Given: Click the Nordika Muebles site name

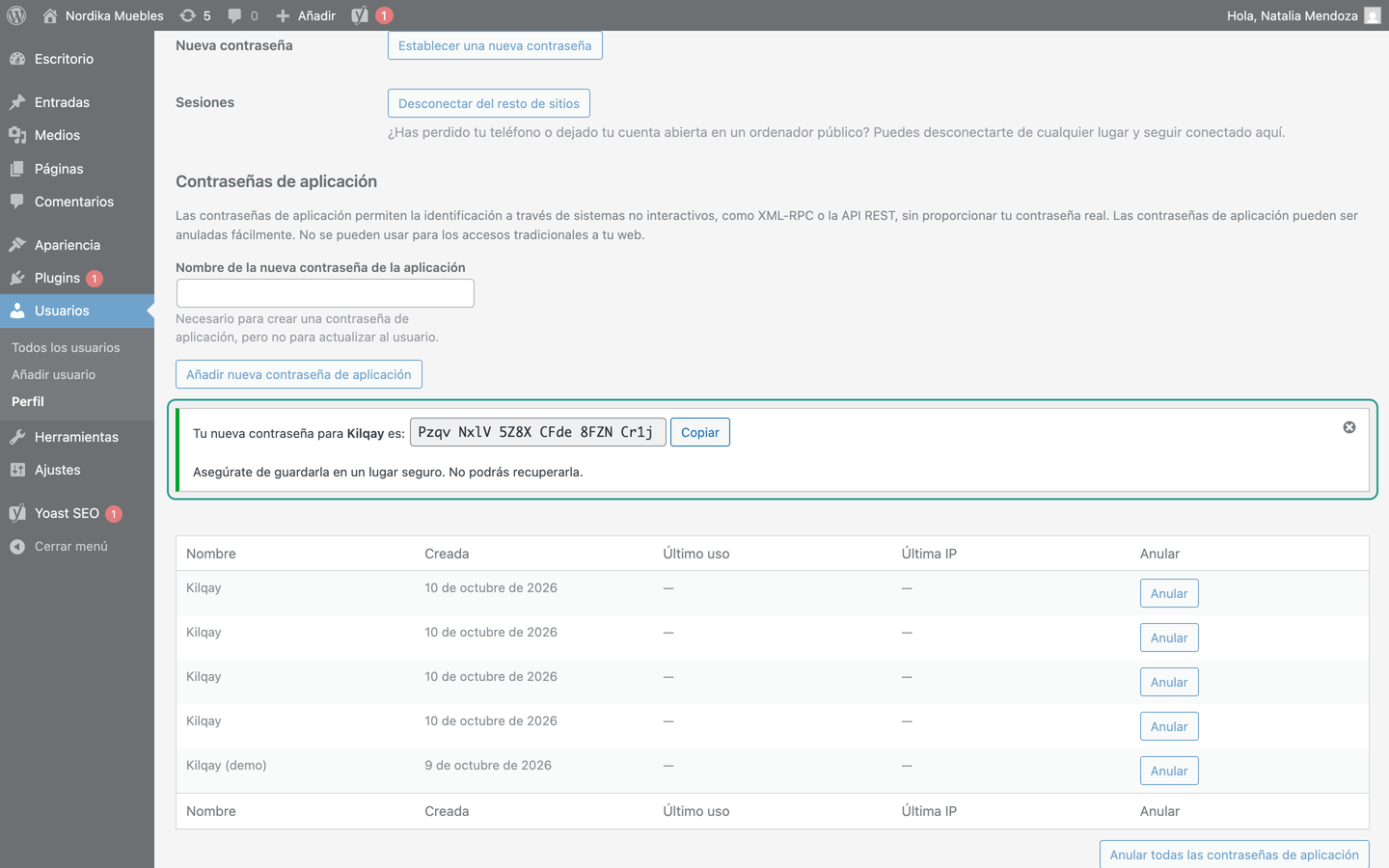Looking at the screenshot, I should (x=115, y=15).
